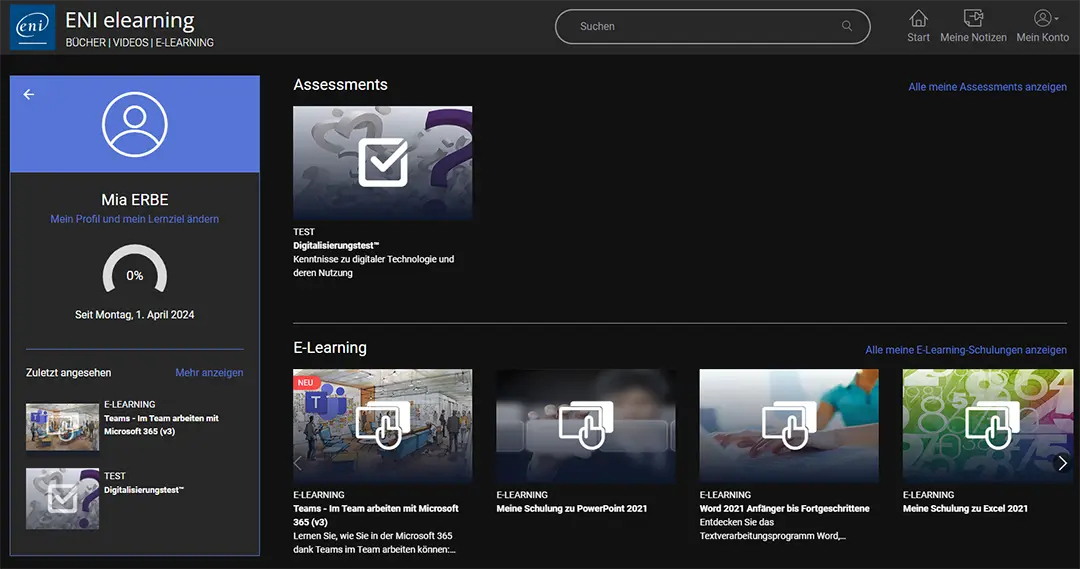Click the ENI logo icon
The width and height of the screenshot is (1080, 569).
(32, 27)
